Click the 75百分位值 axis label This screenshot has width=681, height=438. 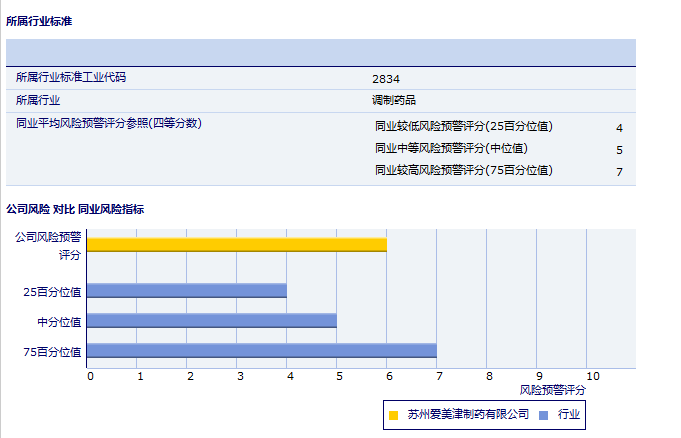click(x=52, y=352)
